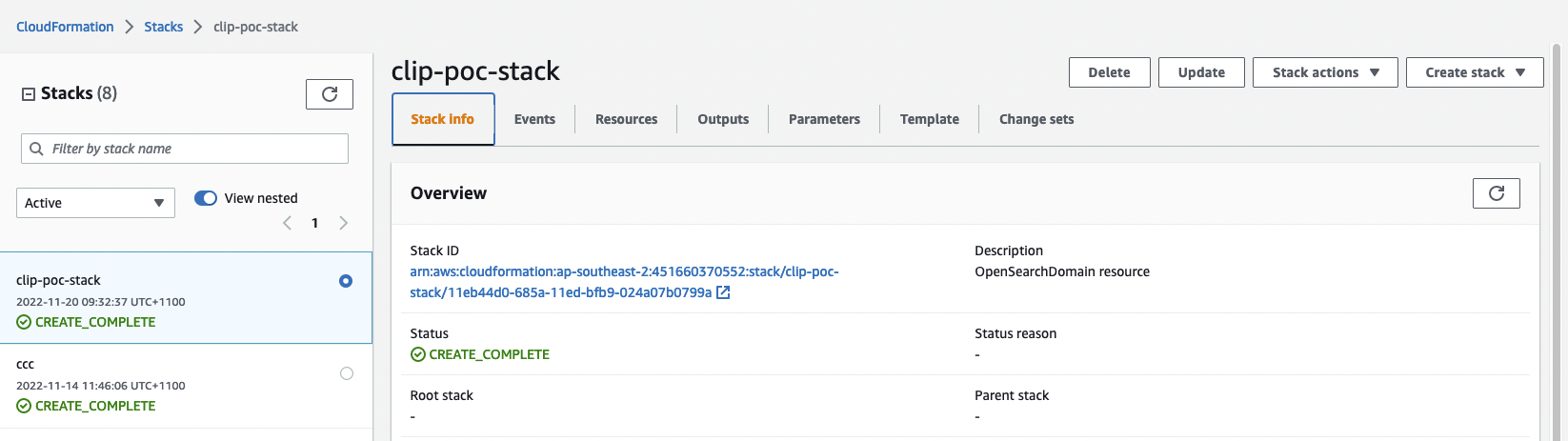
Task: Toggle View nested switch
Action: [206, 198]
